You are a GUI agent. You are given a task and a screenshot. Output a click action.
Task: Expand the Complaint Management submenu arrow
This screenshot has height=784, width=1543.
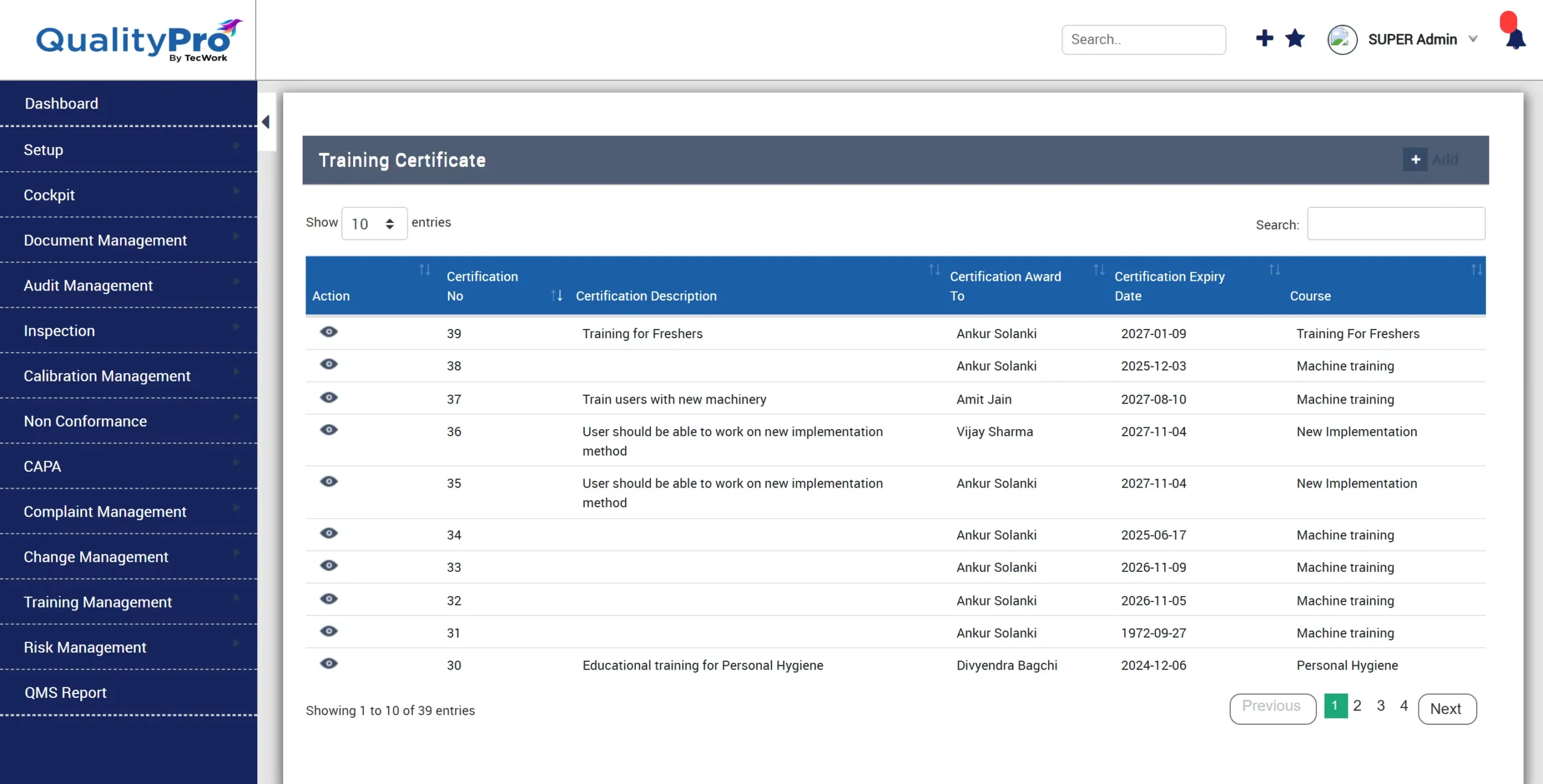click(236, 507)
